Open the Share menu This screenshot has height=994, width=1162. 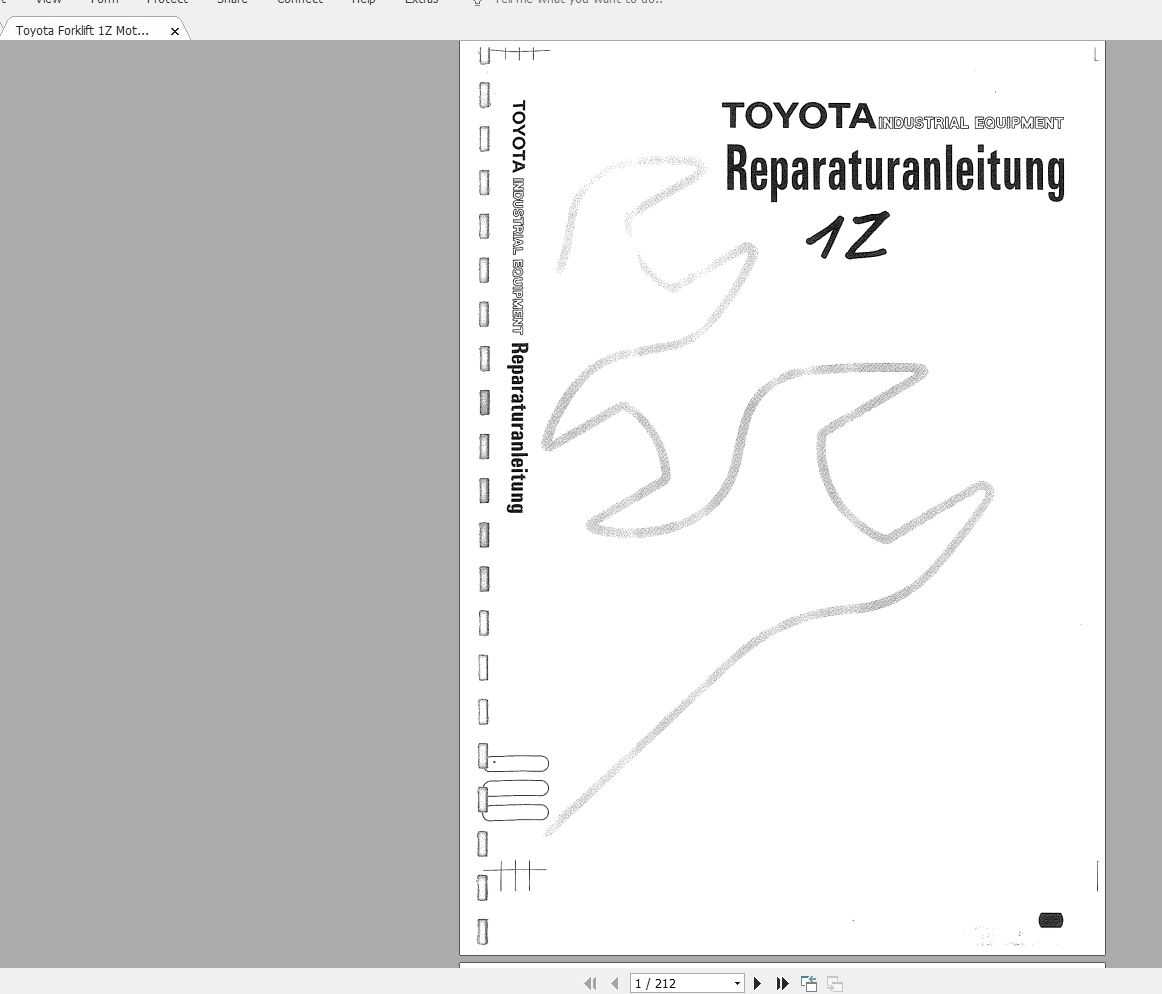pyautogui.click(x=232, y=3)
